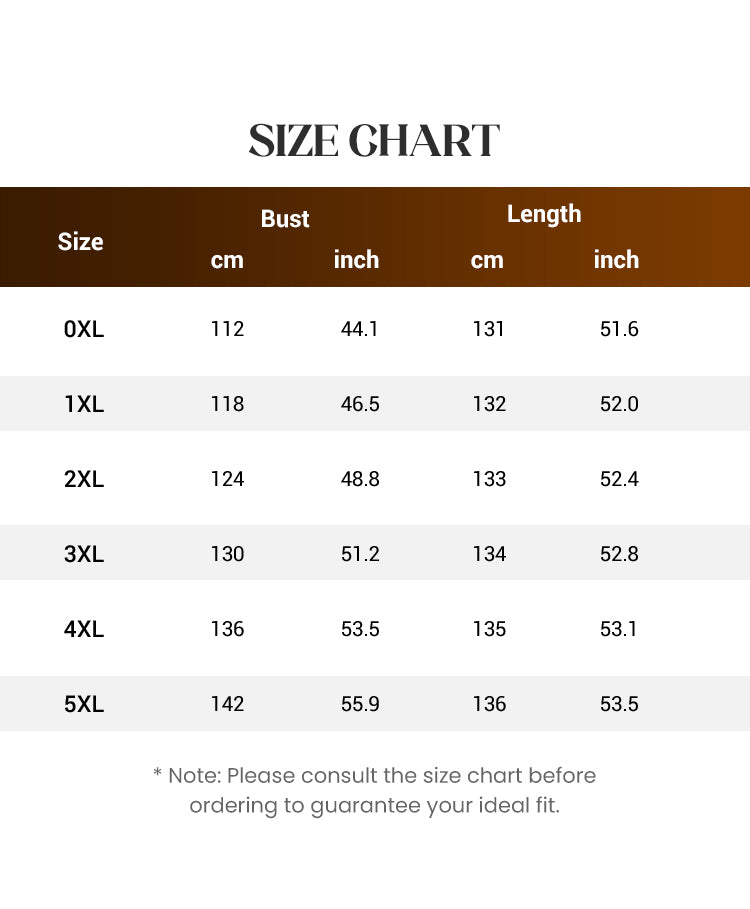Click the SIZE CHART title
This screenshot has width=750, height=909.
pyautogui.click(x=374, y=140)
